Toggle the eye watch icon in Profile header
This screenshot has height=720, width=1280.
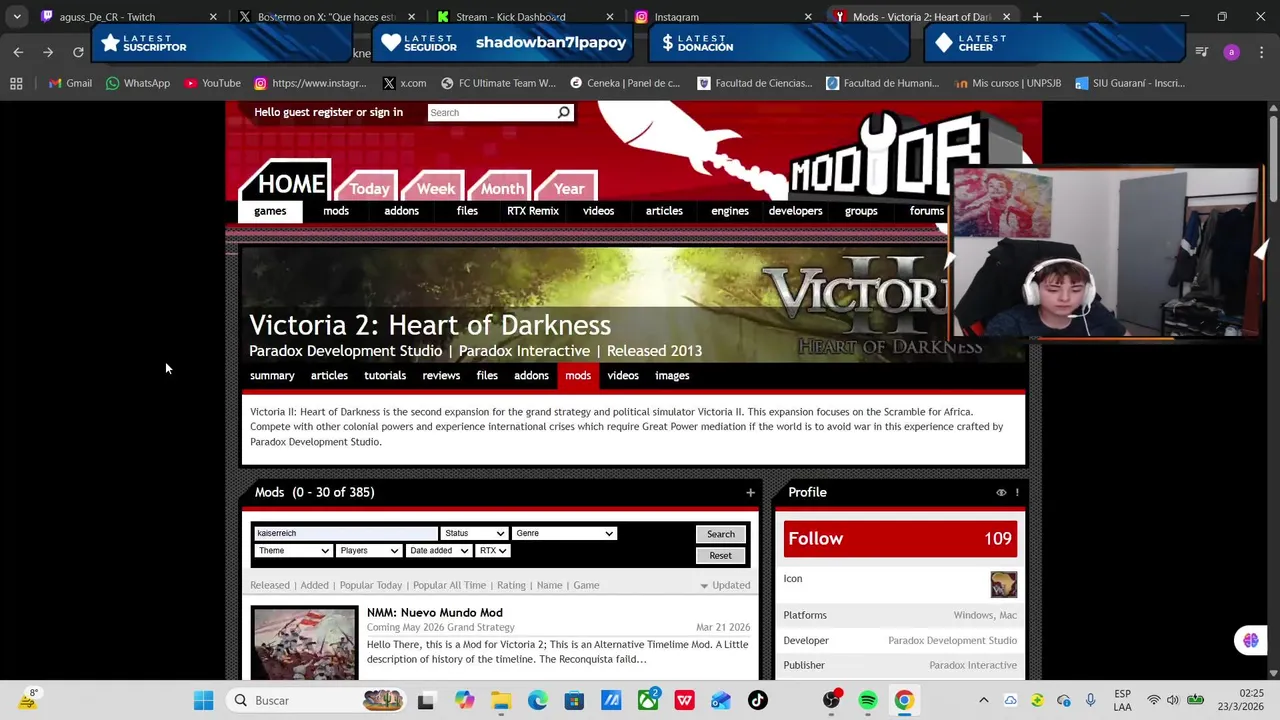coord(1001,492)
